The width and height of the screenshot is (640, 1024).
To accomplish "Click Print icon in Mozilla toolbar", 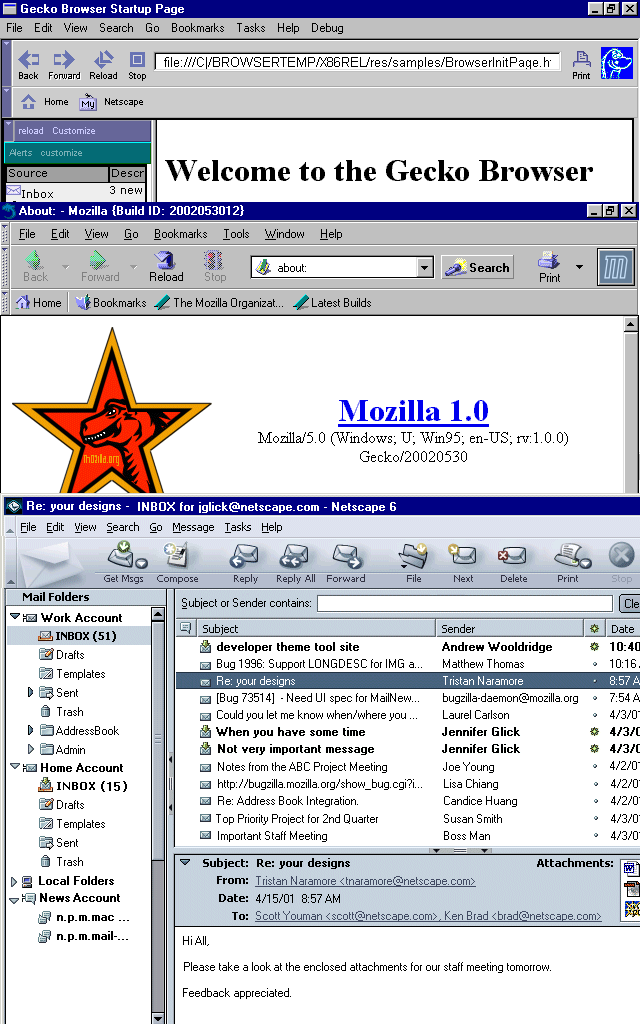I will point(549,266).
